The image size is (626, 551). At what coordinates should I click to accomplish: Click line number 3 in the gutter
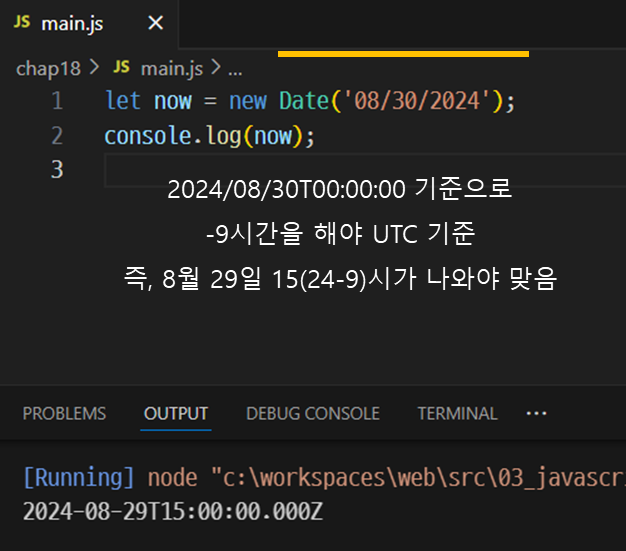coord(57,169)
